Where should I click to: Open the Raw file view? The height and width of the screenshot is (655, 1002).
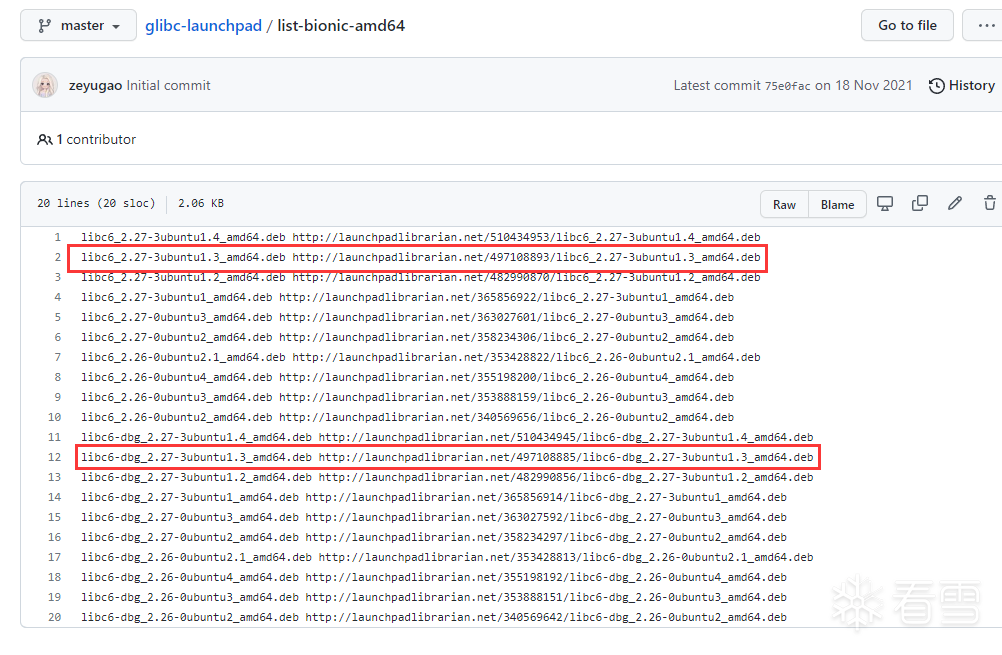[x=784, y=204]
